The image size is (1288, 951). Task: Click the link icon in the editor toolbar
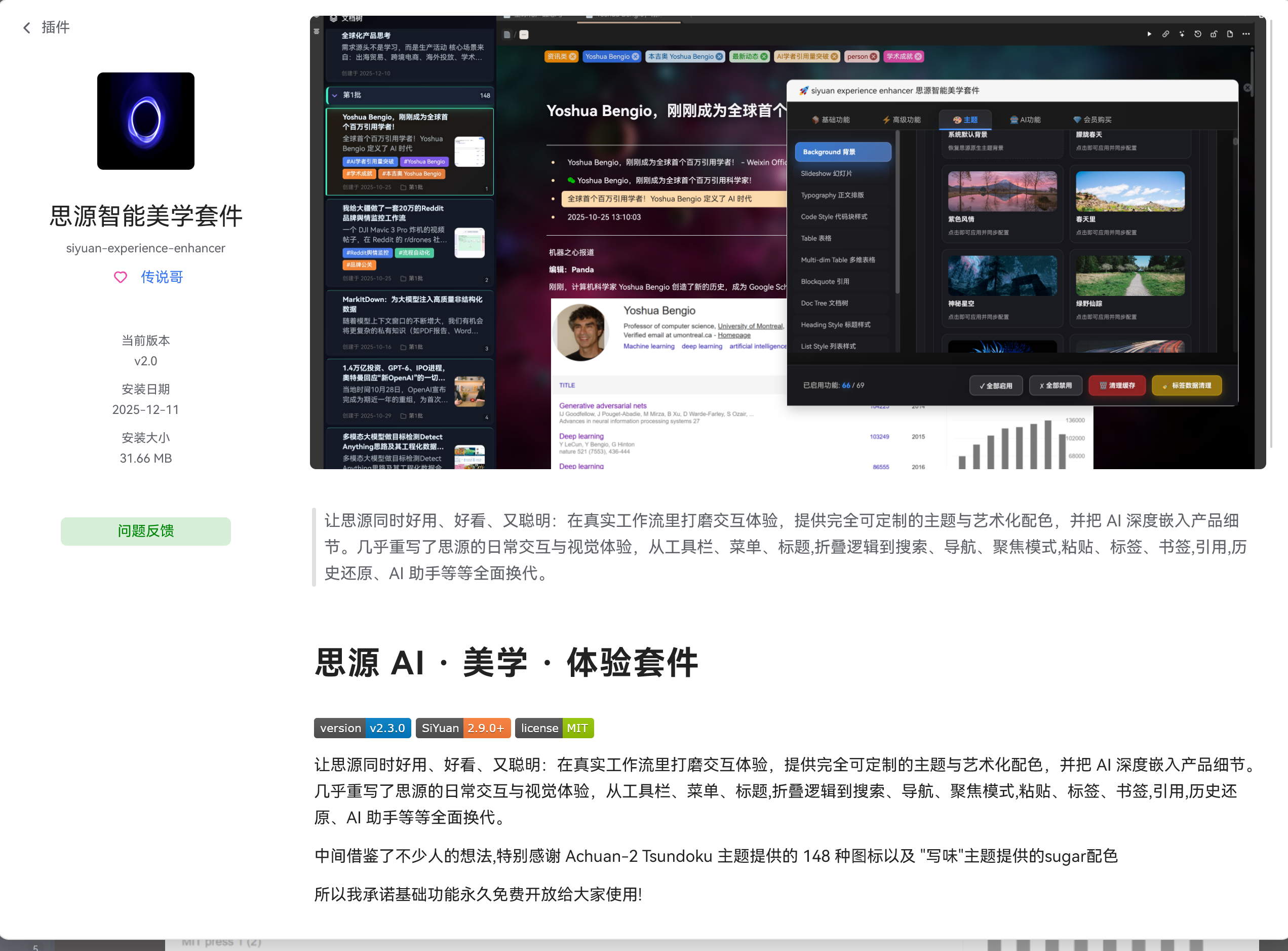coord(1166,34)
